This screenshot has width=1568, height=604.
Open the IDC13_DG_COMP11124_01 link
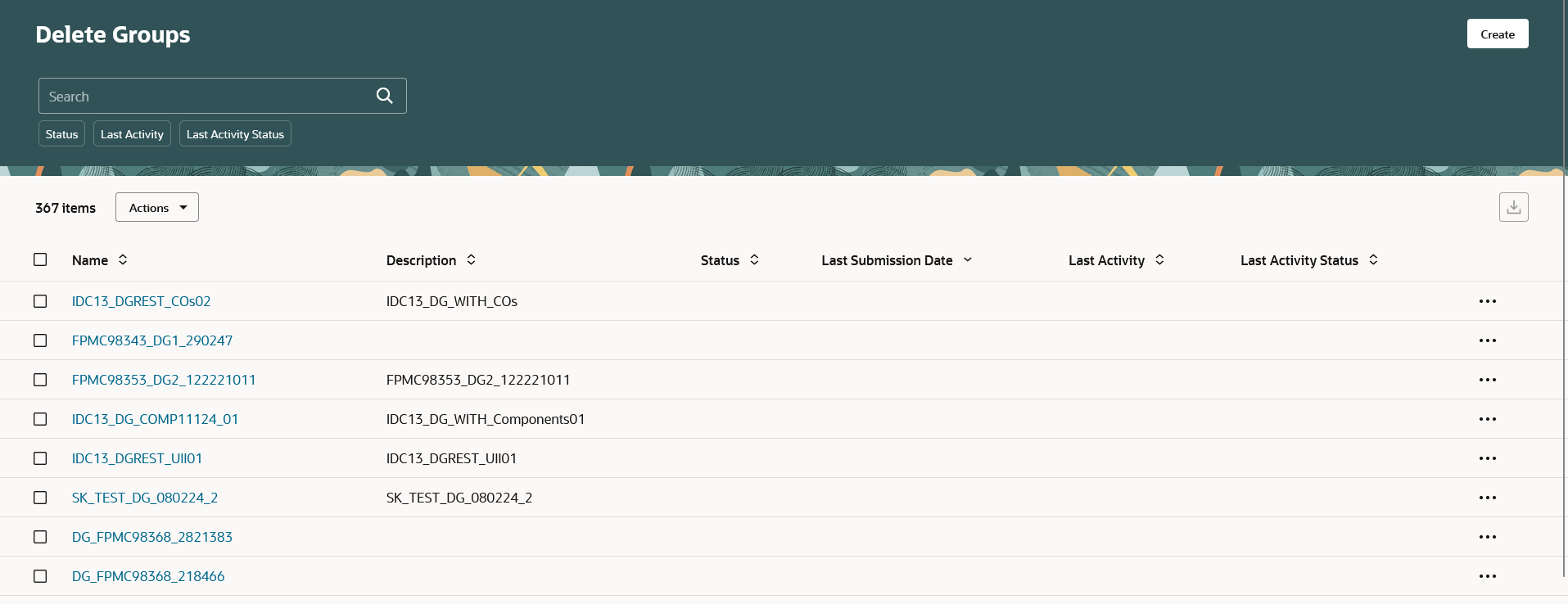click(x=155, y=419)
